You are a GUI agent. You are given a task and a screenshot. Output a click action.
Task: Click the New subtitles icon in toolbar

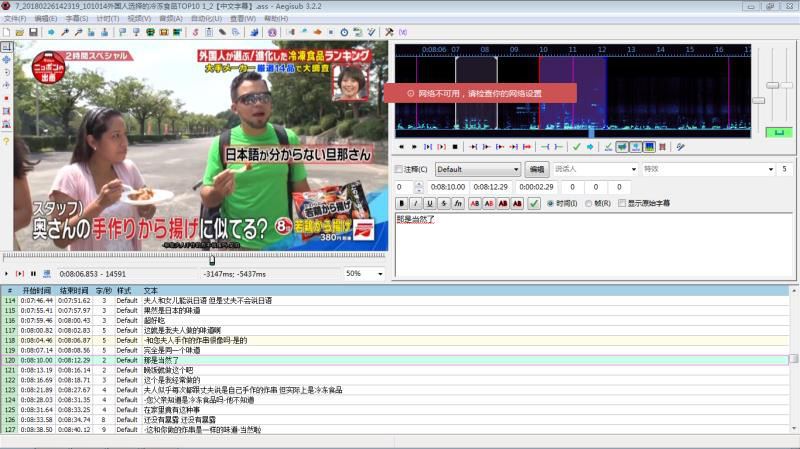pyautogui.click(x=6, y=32)
